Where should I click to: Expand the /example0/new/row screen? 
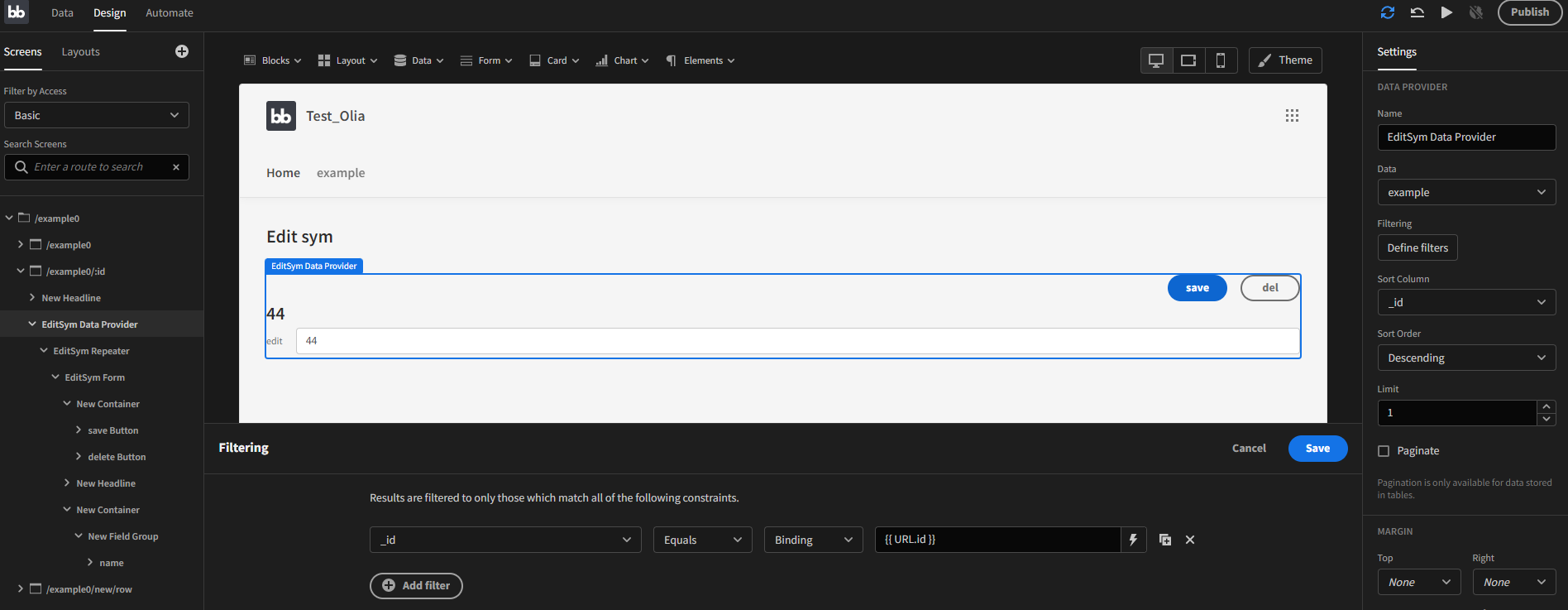[x=21, y=589]
